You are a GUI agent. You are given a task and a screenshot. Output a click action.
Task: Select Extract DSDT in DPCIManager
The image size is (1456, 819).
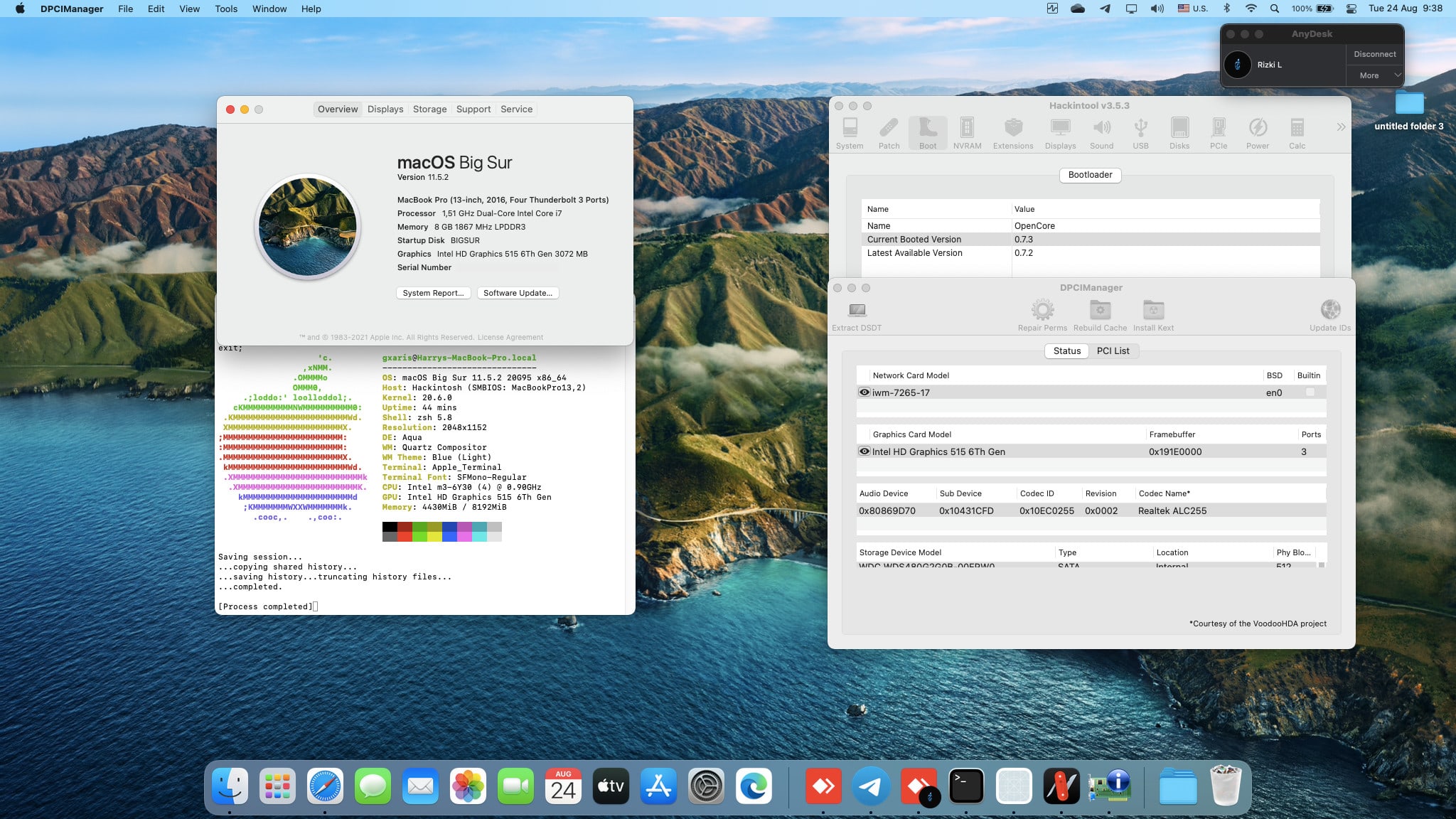click(x=857, y=313)
